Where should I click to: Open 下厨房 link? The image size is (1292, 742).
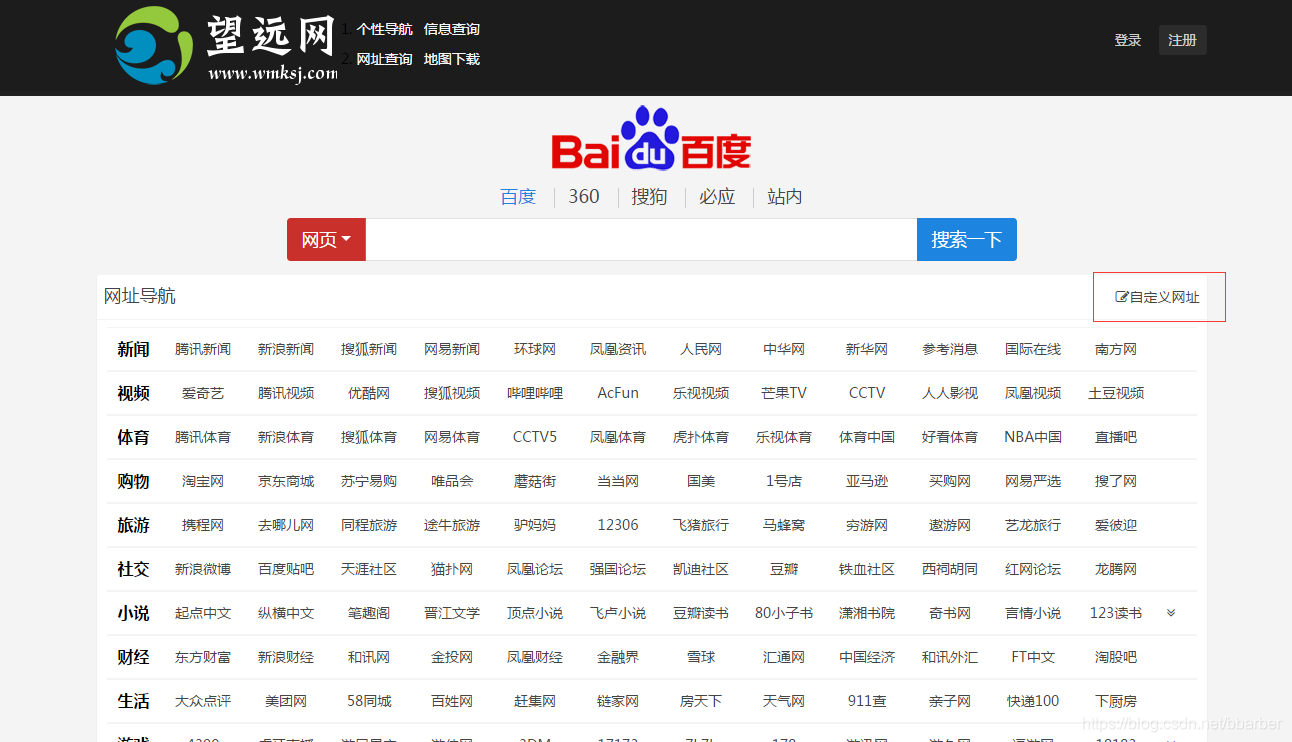tap(1116, 701)
